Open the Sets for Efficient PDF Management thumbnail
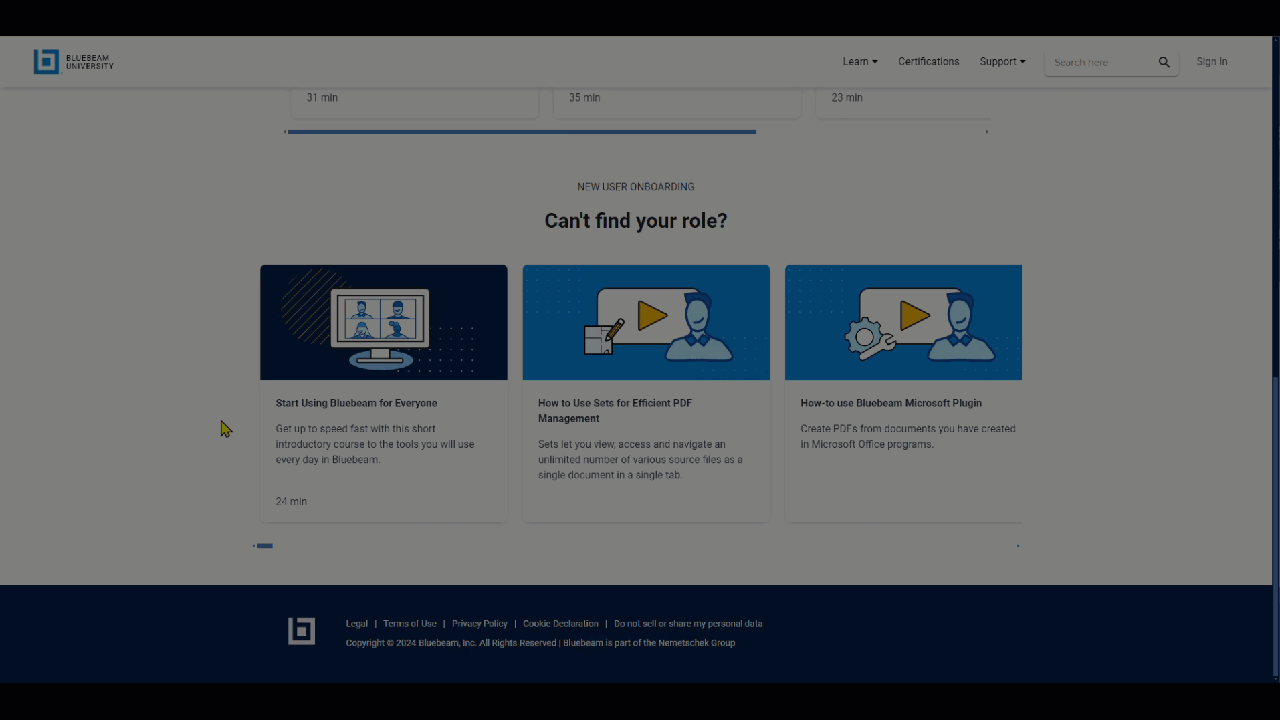 point(646,322)
